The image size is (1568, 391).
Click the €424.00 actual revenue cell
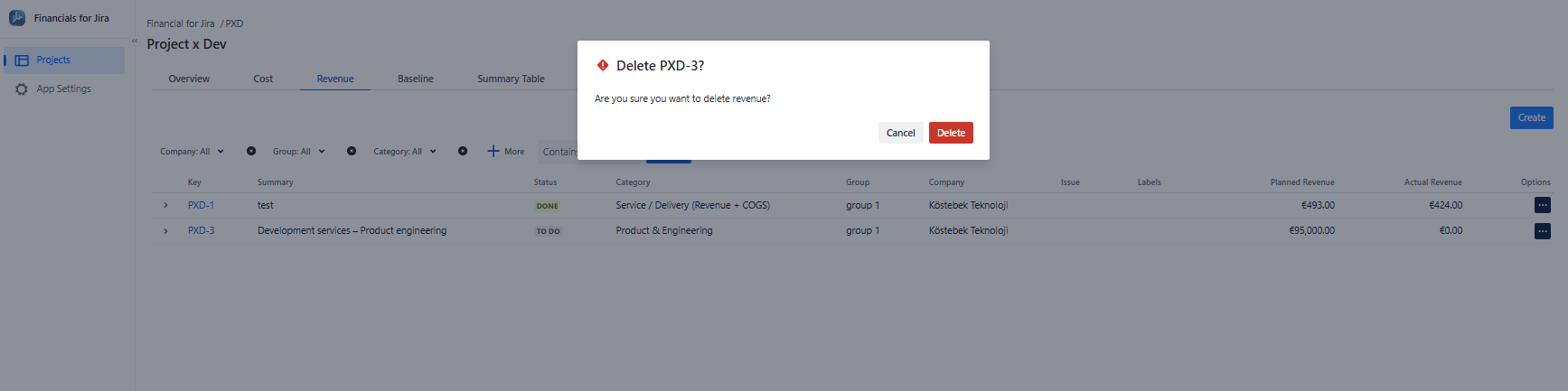(x=1445, y=205)
